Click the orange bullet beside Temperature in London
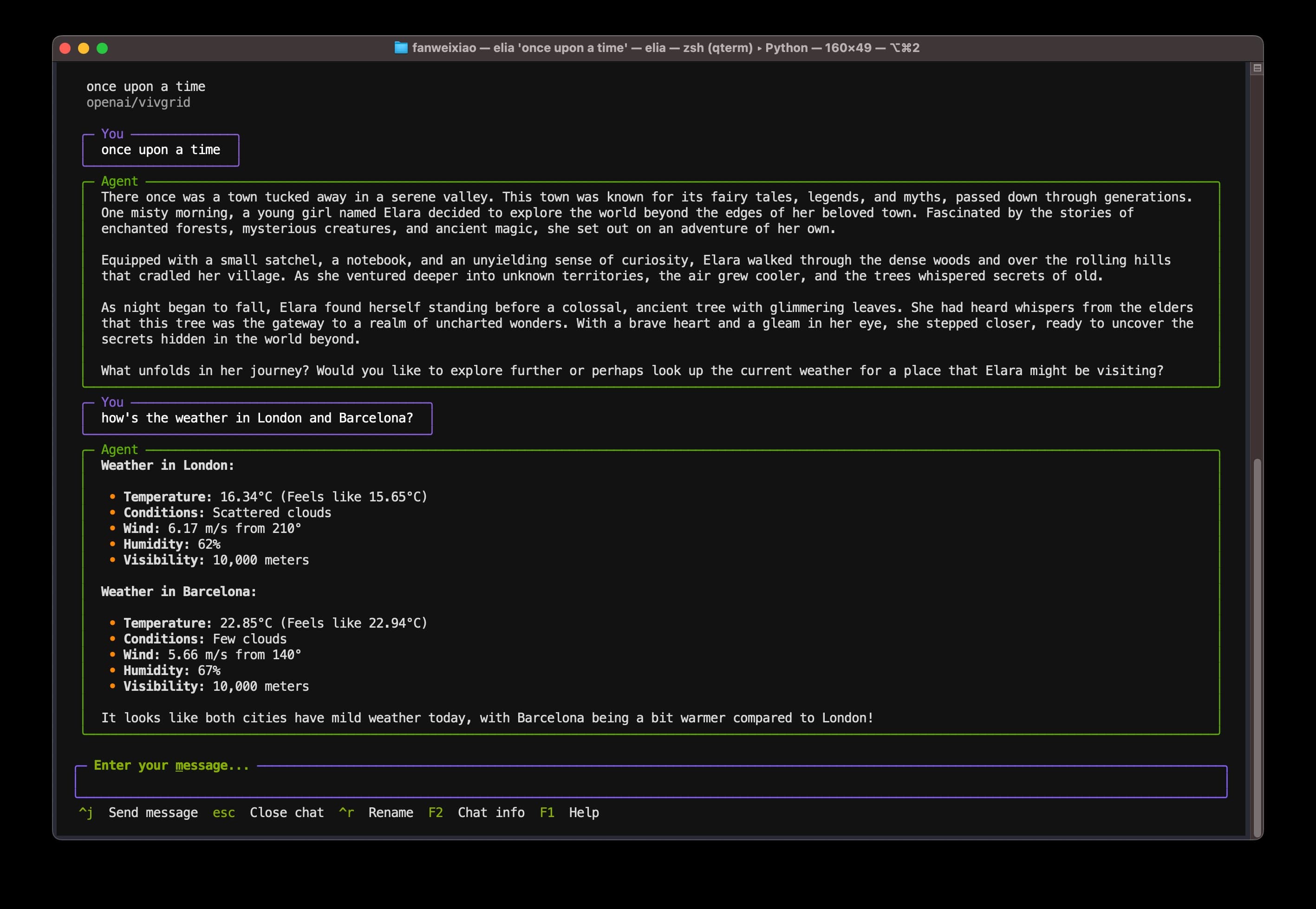Image resolution: width=1316 pixels, height=909 pixels. coord(113,497)
